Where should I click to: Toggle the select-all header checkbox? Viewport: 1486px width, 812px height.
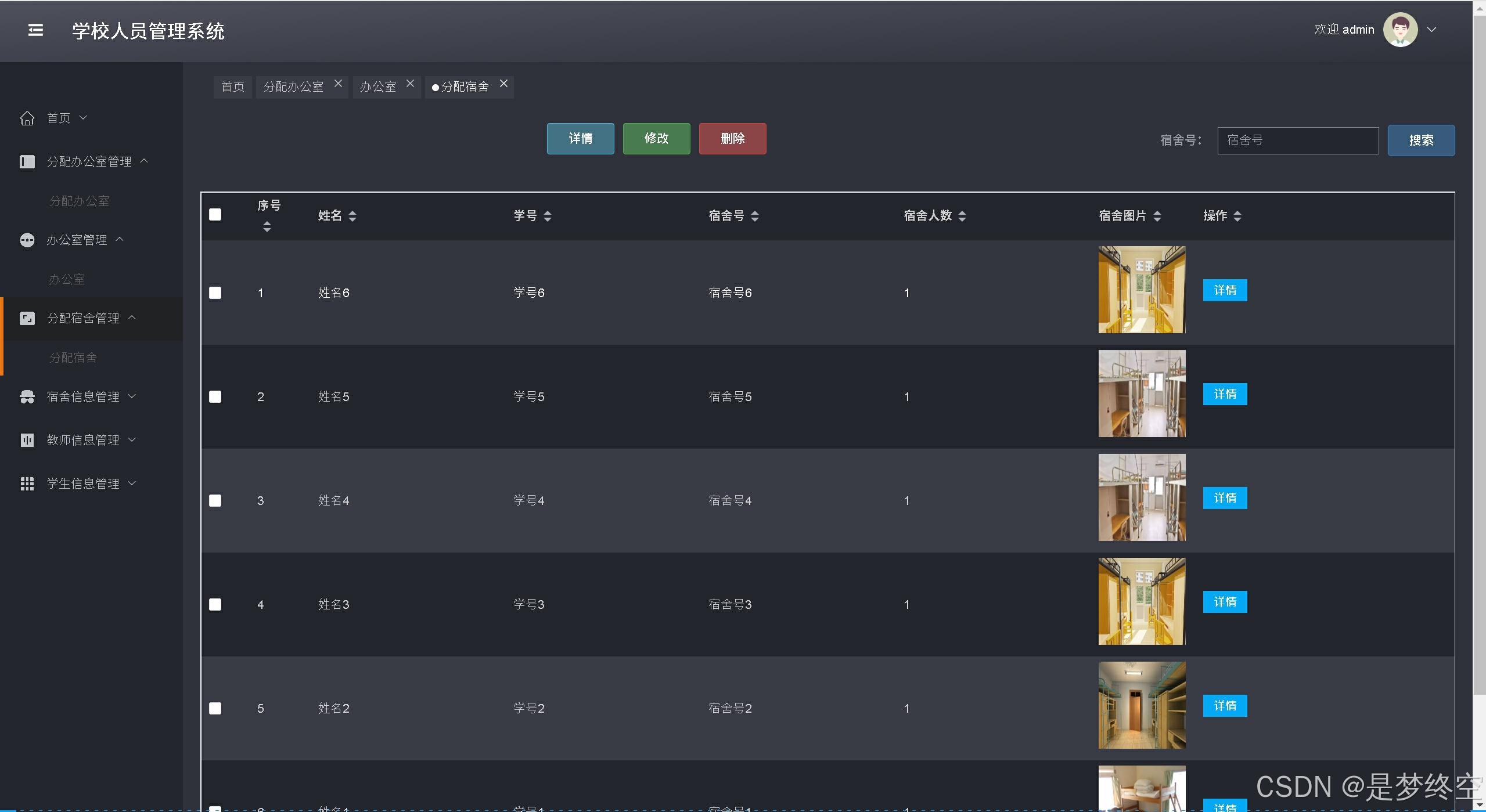(215, 215)
